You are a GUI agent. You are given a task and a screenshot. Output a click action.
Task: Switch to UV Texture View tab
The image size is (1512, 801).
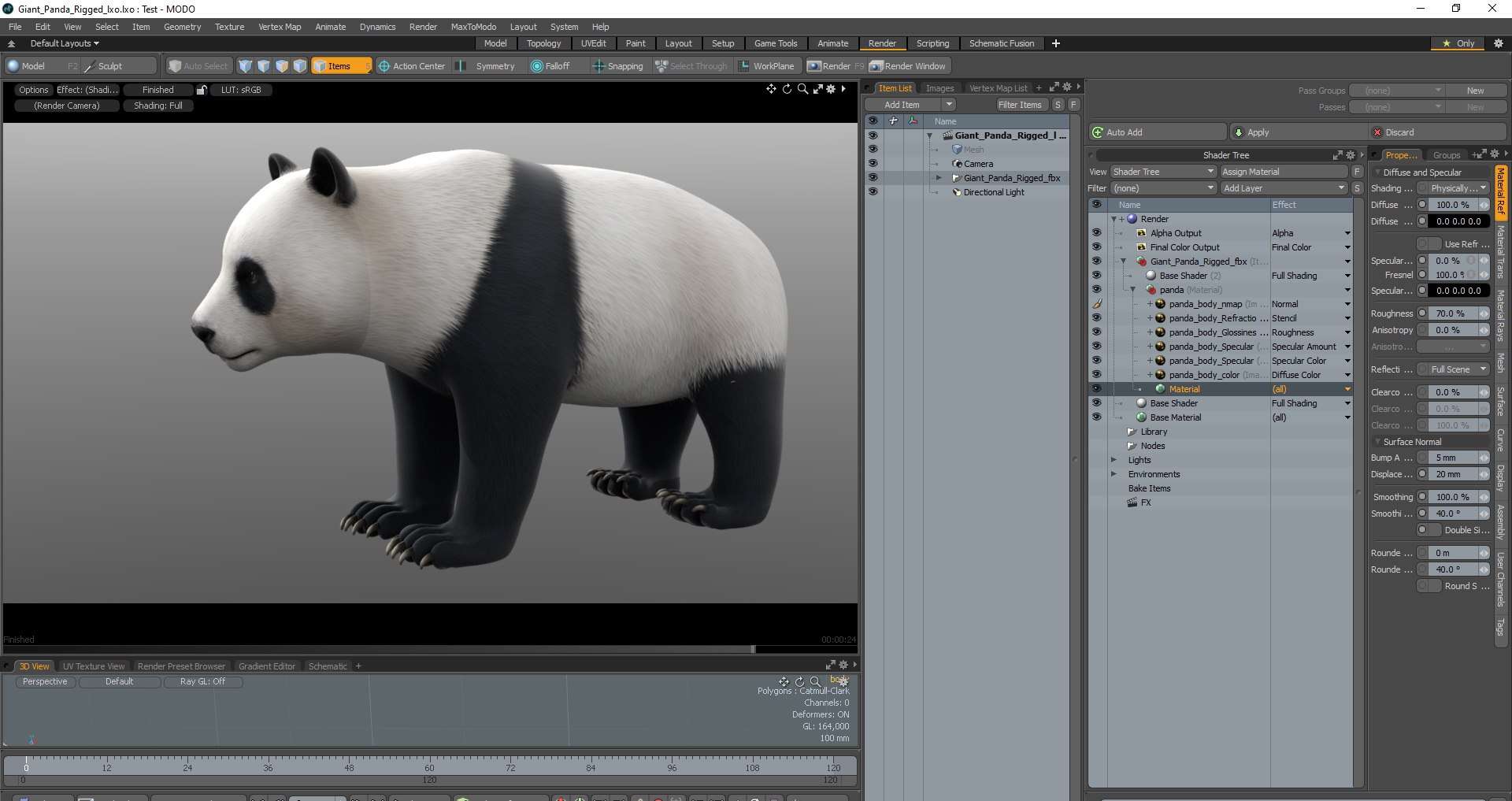coord(94,666)
